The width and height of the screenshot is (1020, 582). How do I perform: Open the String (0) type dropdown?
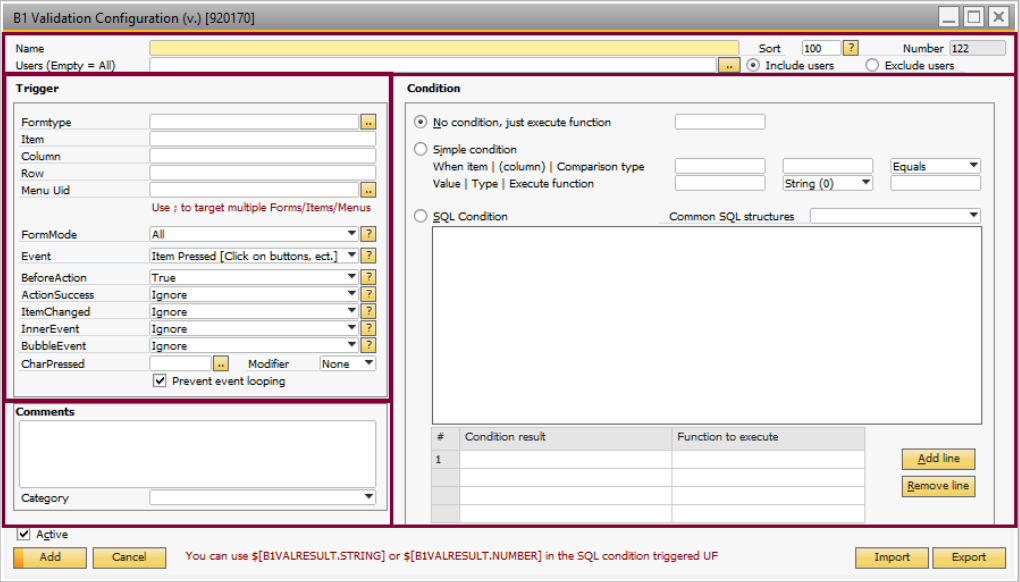[827, 183]
